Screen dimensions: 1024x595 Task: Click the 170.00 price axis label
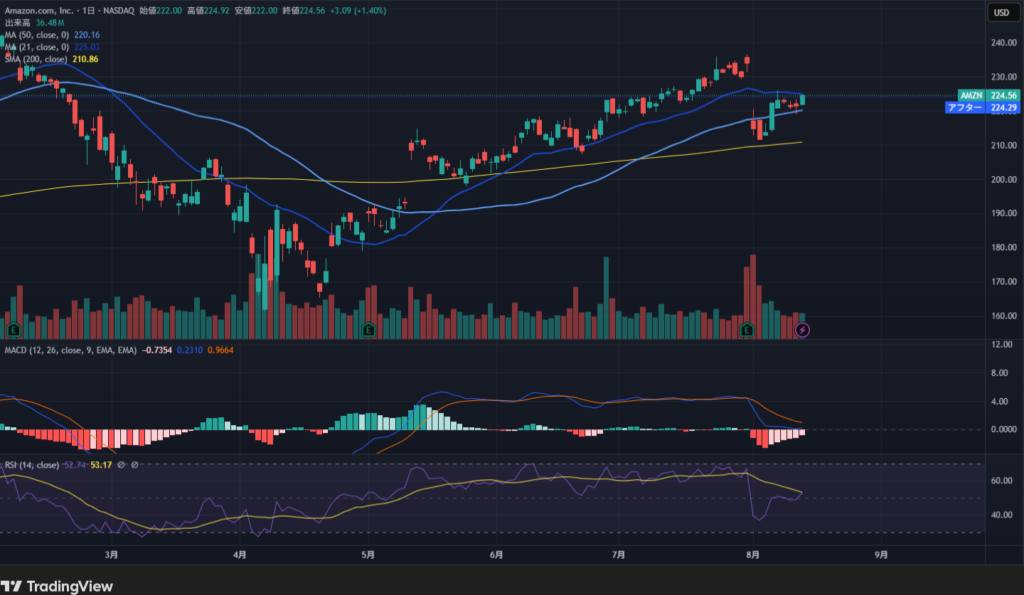[x=1004, y=282]
